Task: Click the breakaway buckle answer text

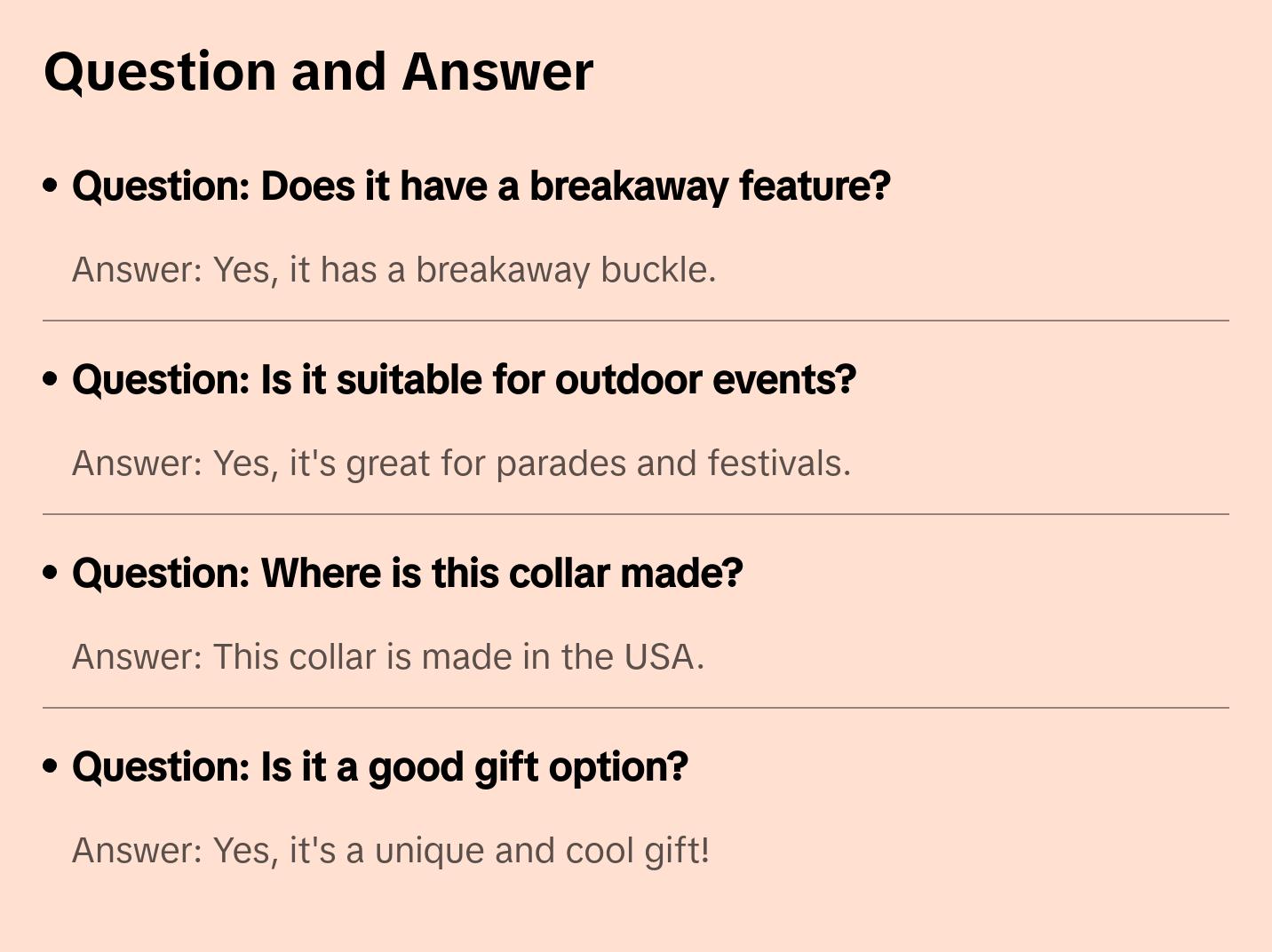Action: (394, 270)
